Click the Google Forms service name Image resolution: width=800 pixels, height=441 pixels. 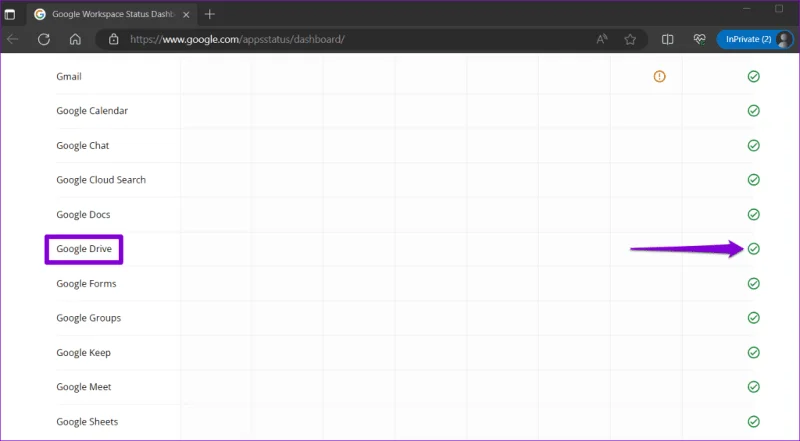86,283
